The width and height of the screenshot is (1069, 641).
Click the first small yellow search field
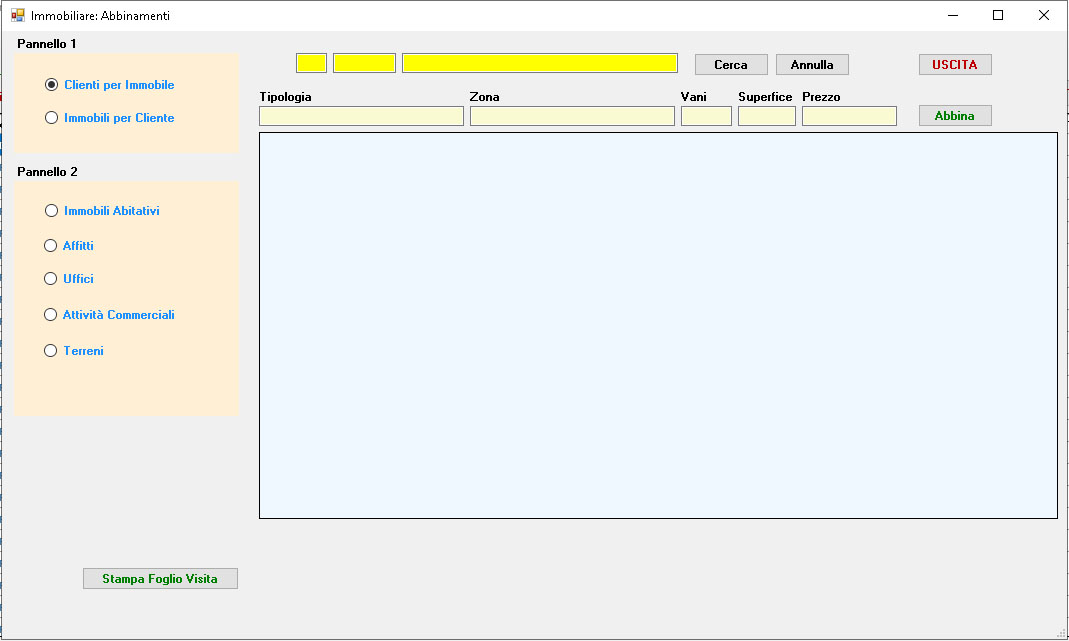(311, 63)
